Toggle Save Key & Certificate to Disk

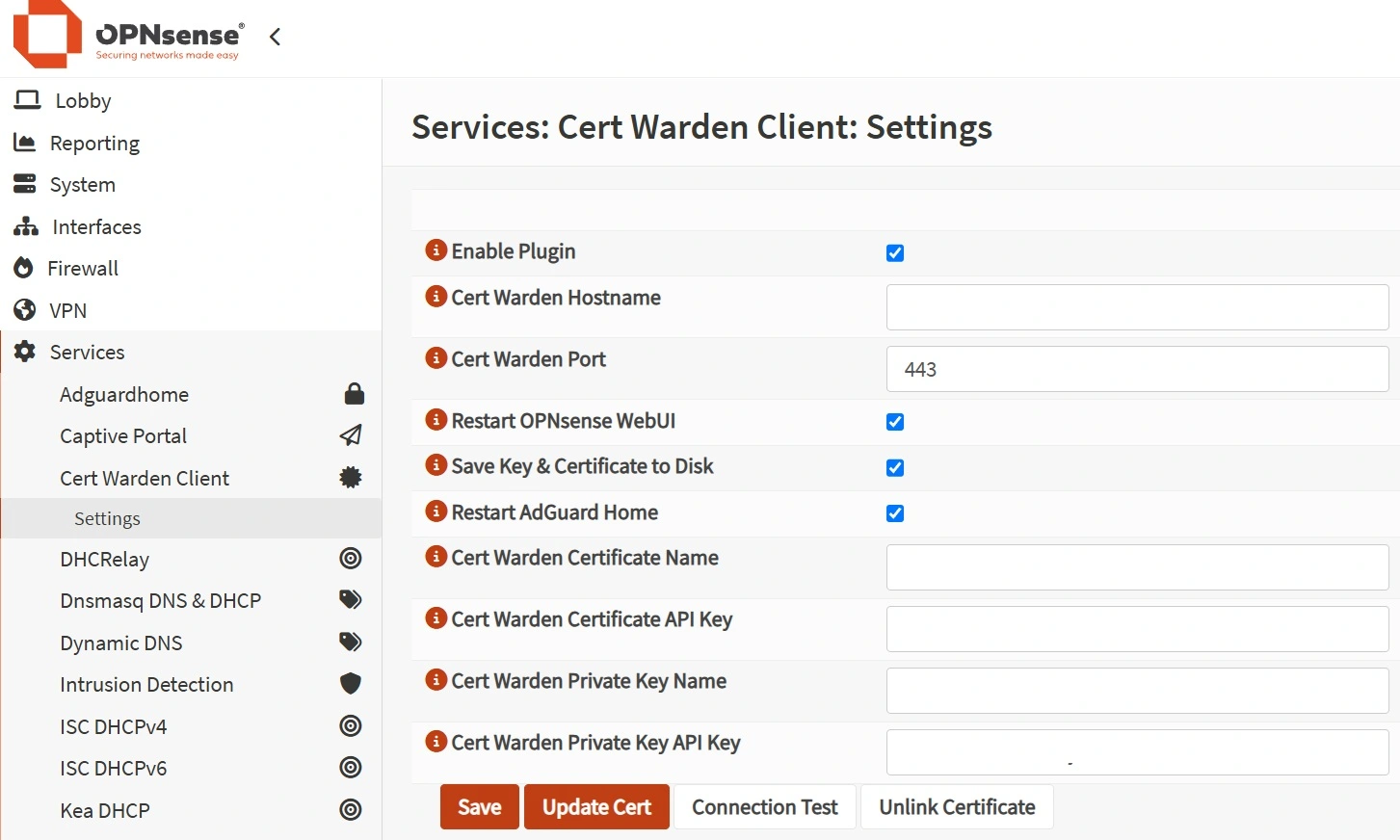tap(895, 467)
